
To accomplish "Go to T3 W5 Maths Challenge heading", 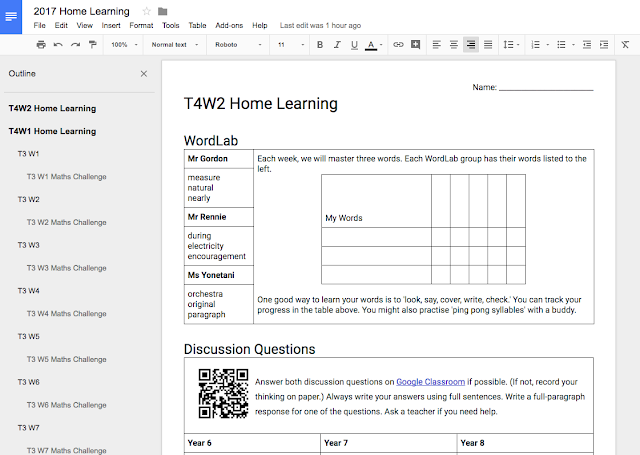I will pos(67,360).
